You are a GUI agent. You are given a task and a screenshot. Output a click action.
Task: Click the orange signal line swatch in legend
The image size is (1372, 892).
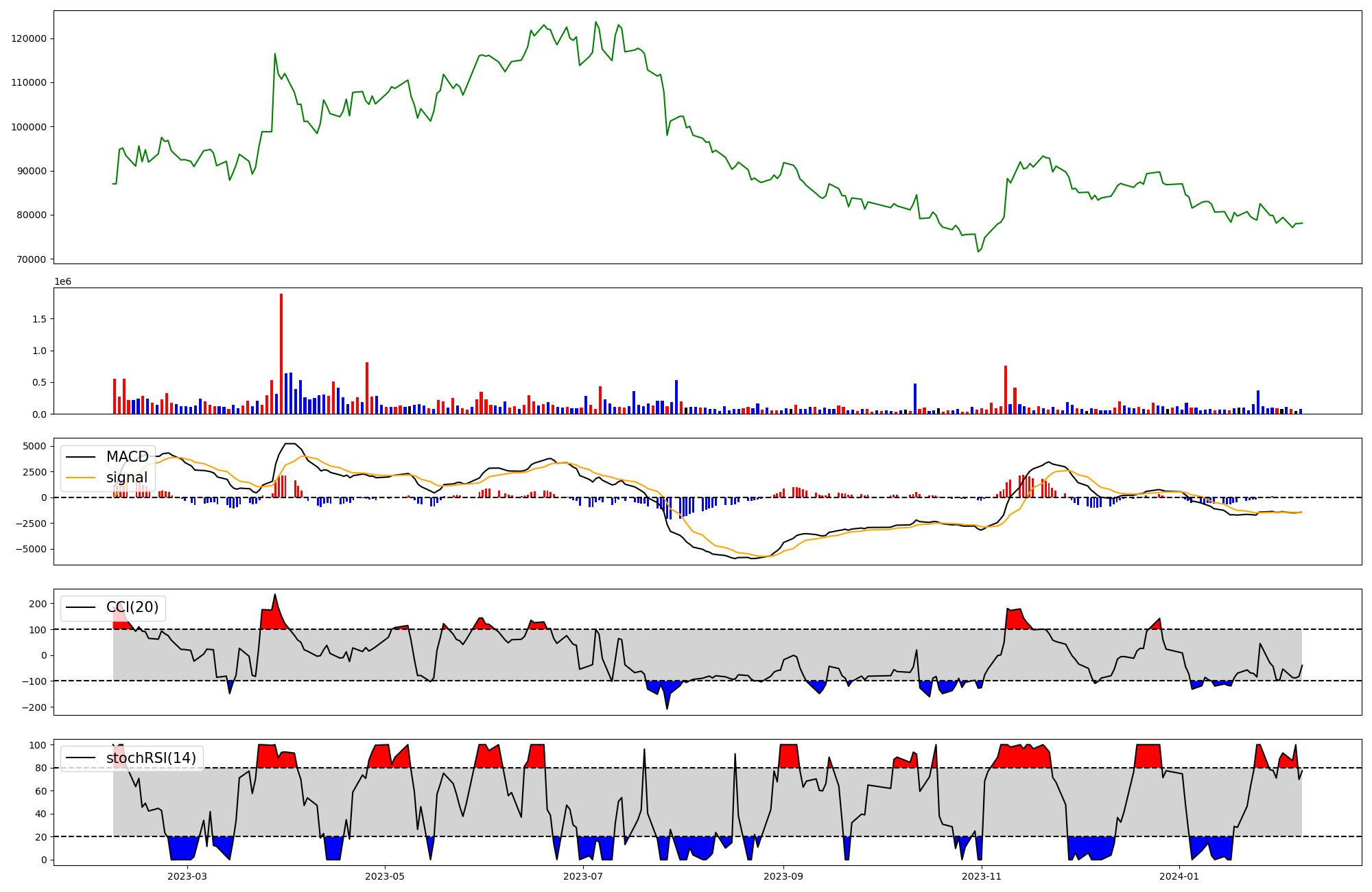(x=82, y=478)
